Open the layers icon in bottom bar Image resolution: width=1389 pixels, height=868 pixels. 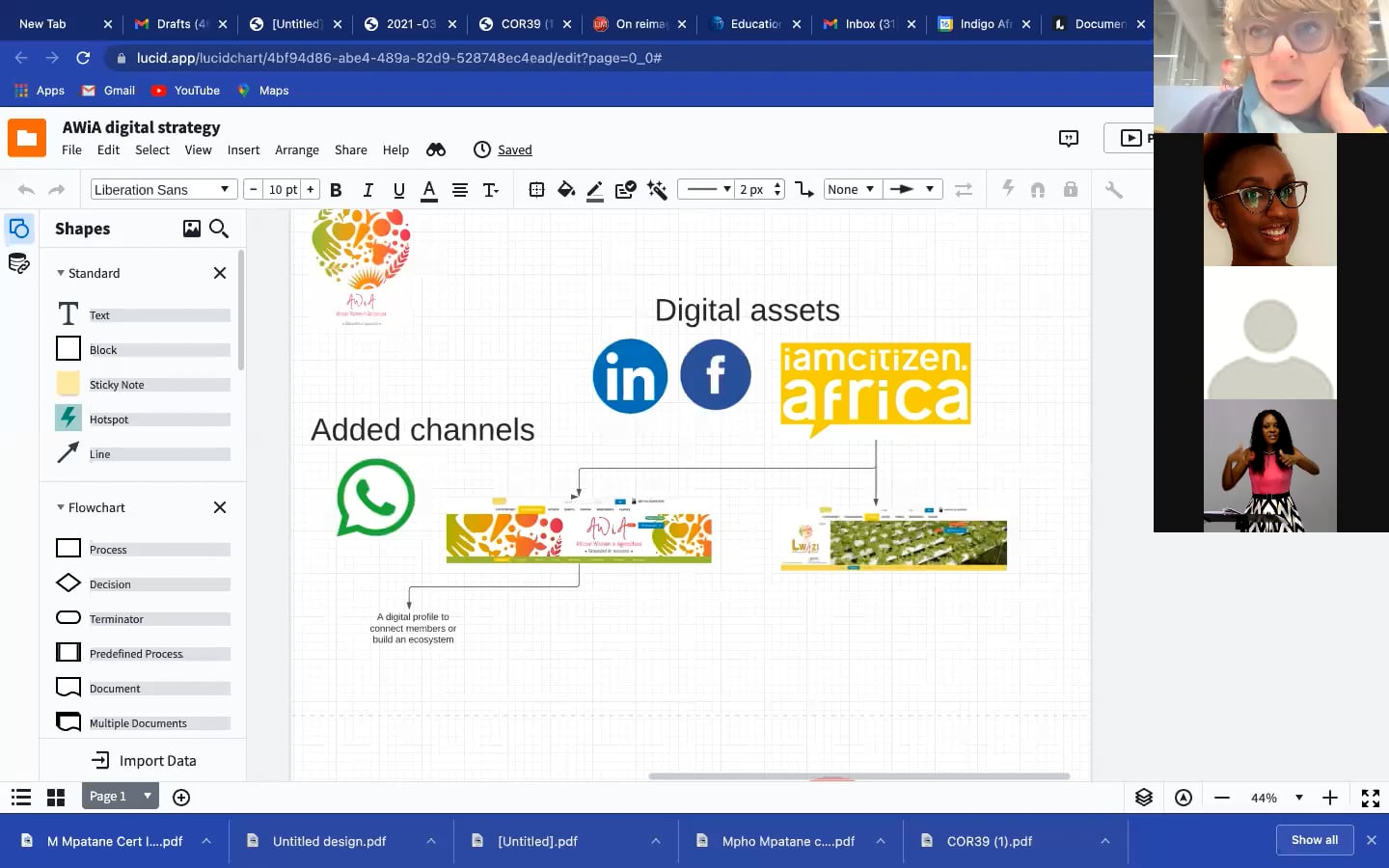1144,798
